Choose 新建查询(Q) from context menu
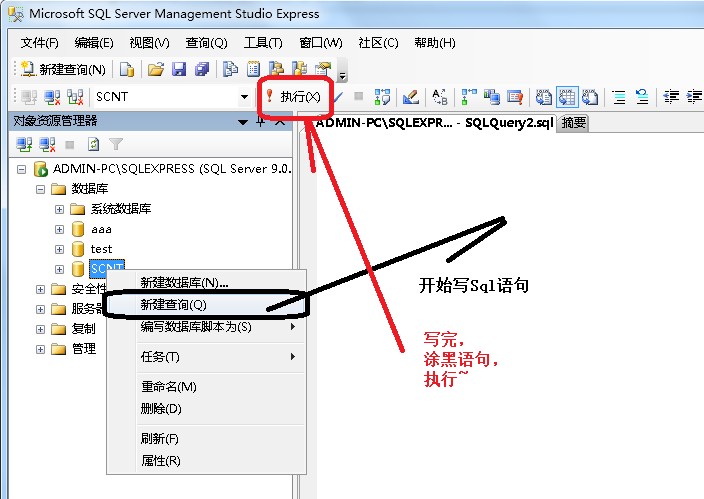The image size is (704, 499). [x=207, y=305]
